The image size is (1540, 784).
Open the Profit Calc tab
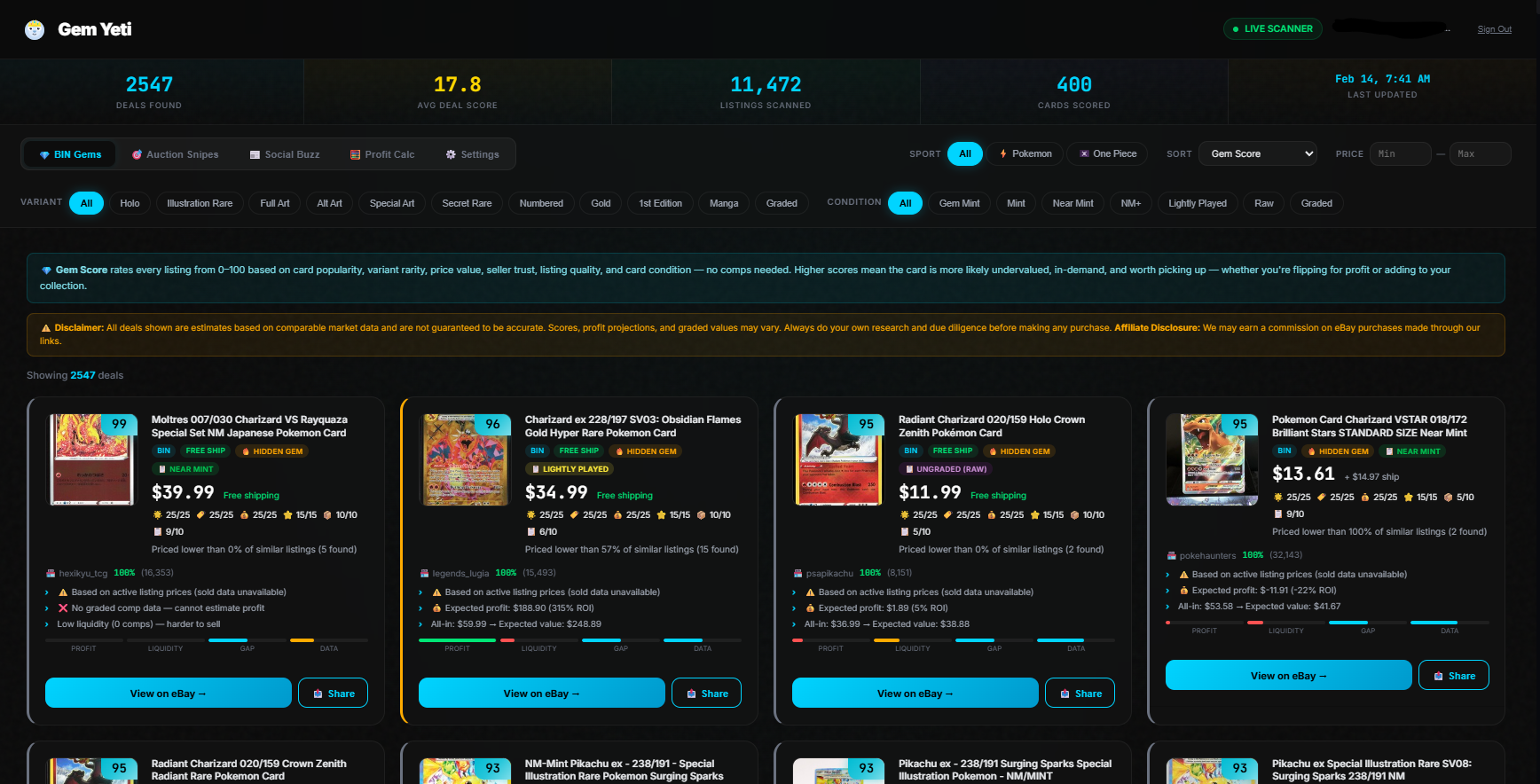coord(382,154)
